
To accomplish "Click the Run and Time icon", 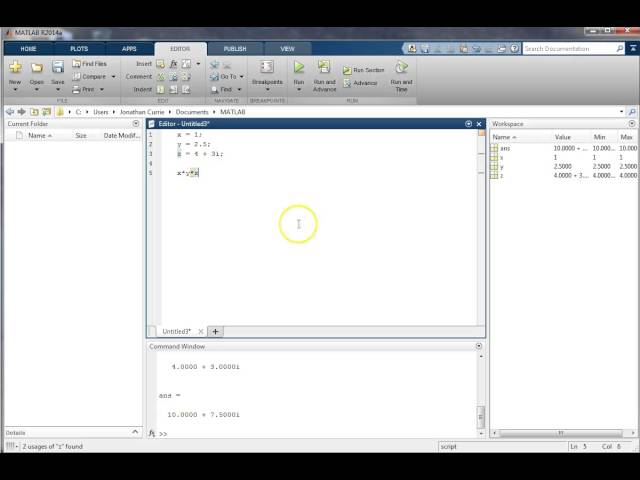I will 401,67.
